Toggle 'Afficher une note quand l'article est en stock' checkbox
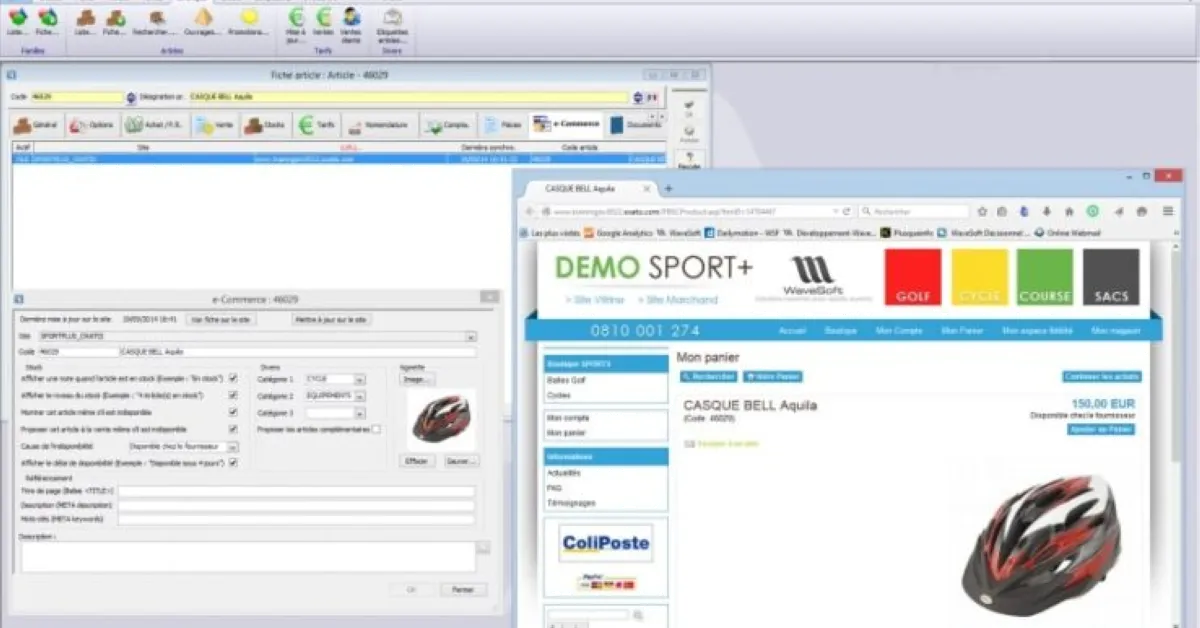The height and width of the screenshot is (628, 1200). pos(233,378)
